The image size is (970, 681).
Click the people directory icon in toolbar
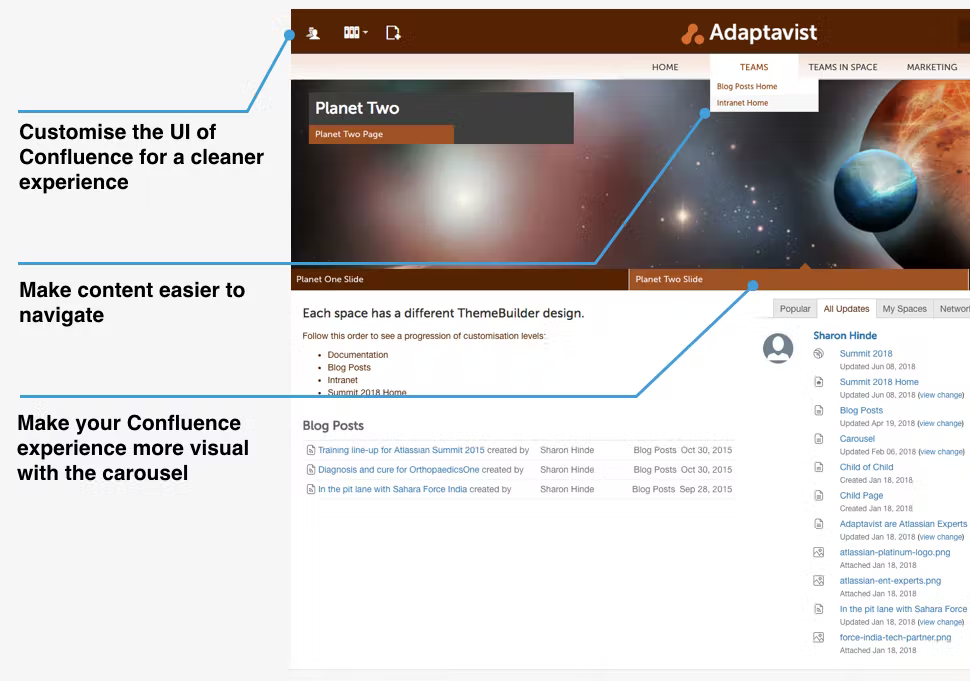[314, 33]
